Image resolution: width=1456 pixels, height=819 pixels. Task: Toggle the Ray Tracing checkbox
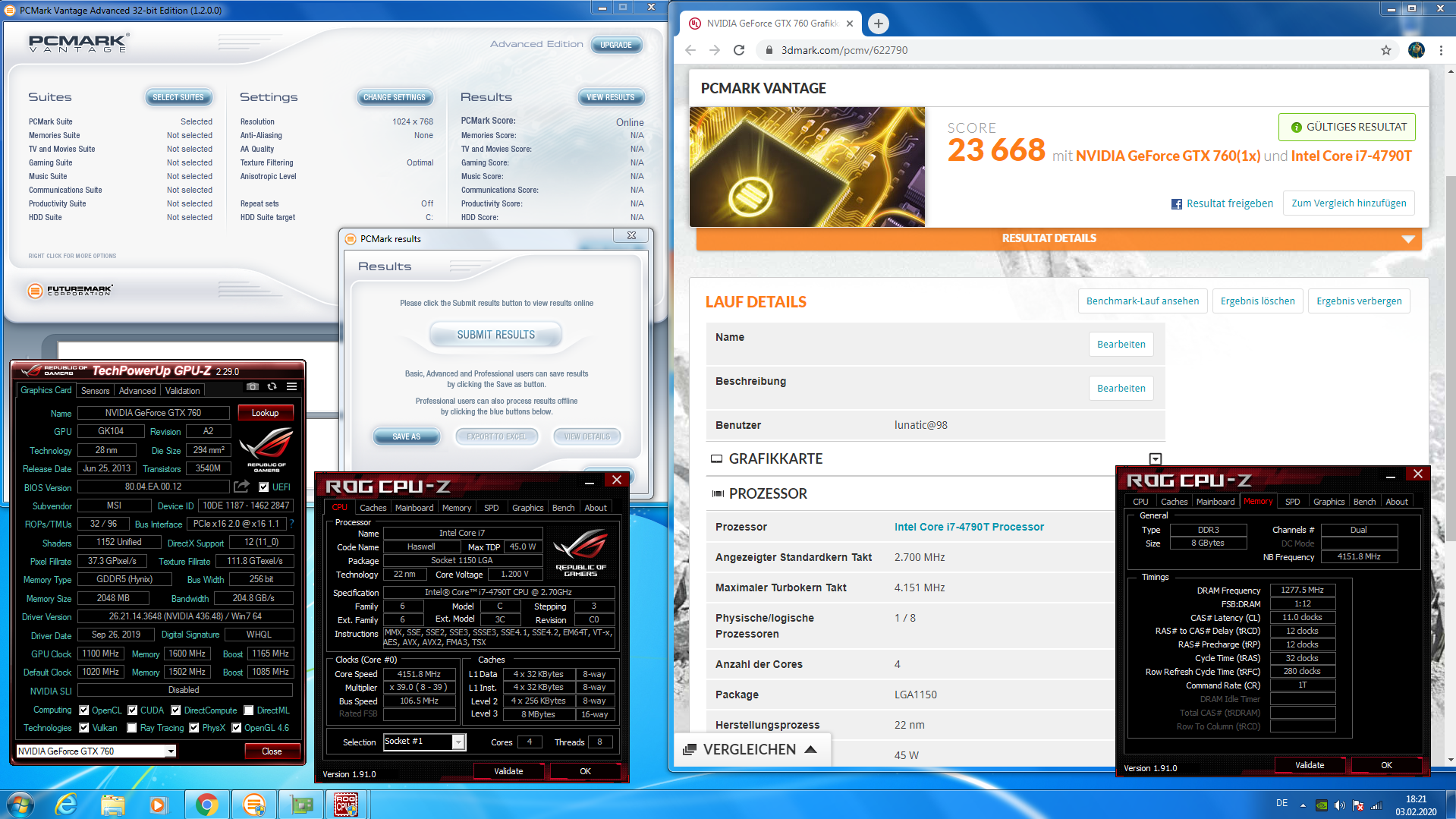pos(132,728)
